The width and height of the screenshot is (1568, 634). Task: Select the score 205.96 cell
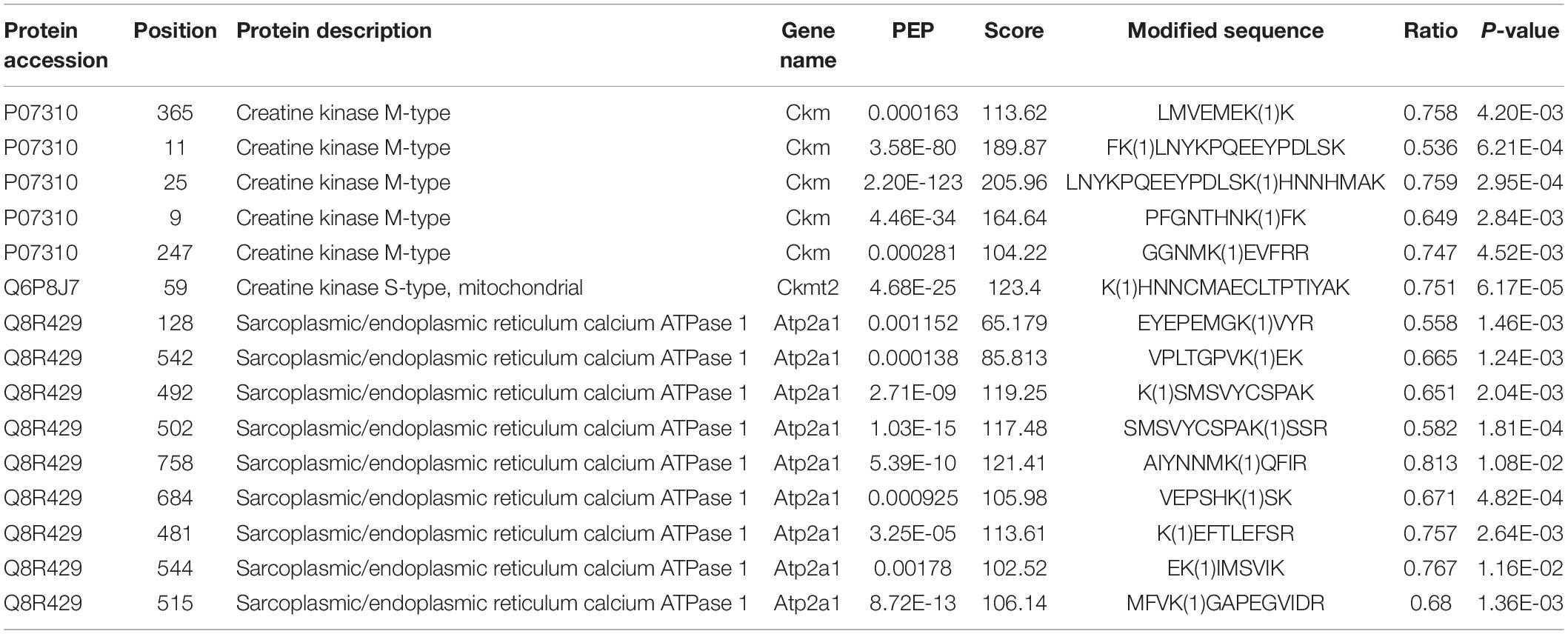coord(1014,182)
